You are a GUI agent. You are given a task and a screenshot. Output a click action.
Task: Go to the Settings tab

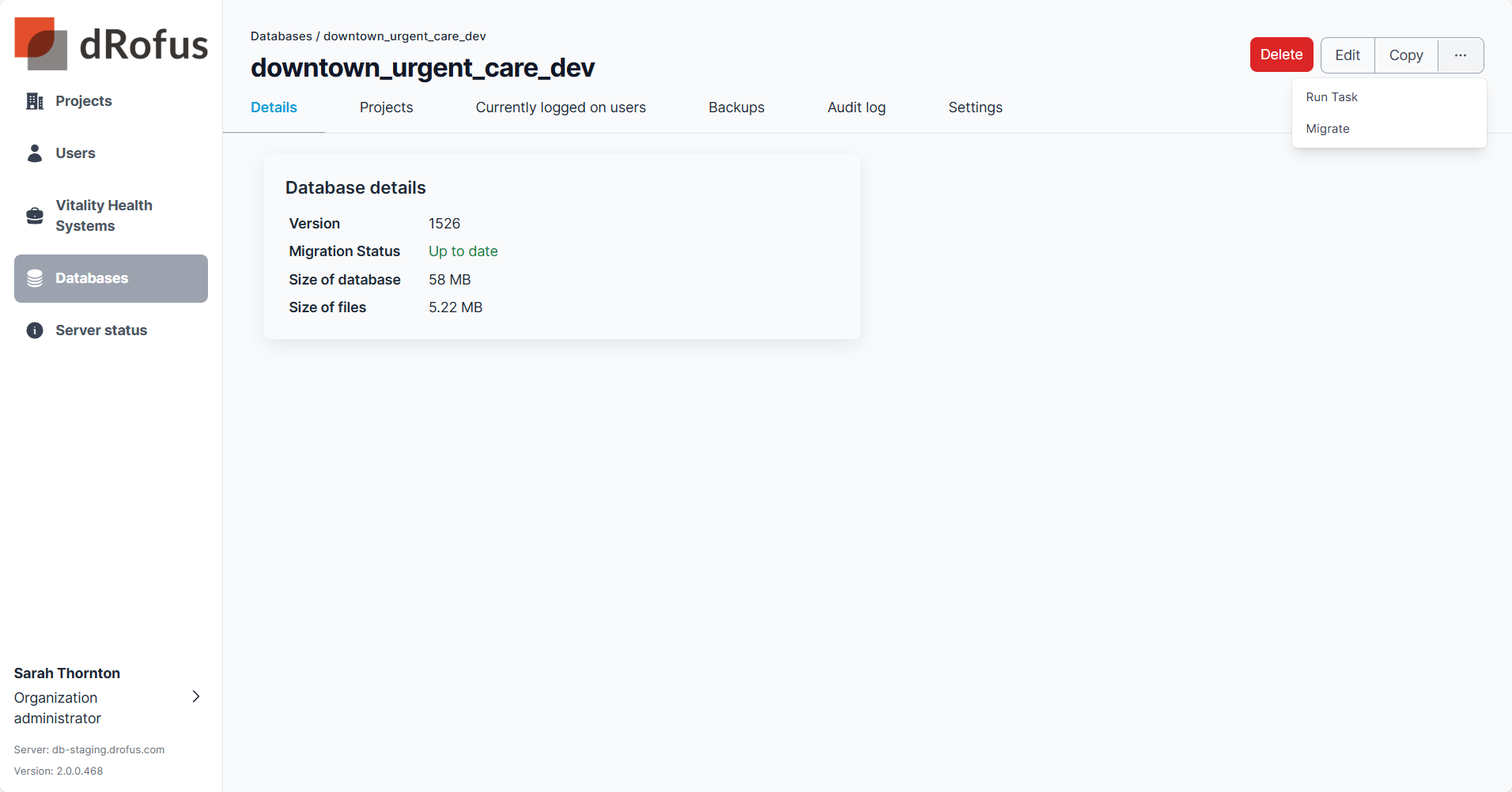pyautogui.click(x=975, y=107)
